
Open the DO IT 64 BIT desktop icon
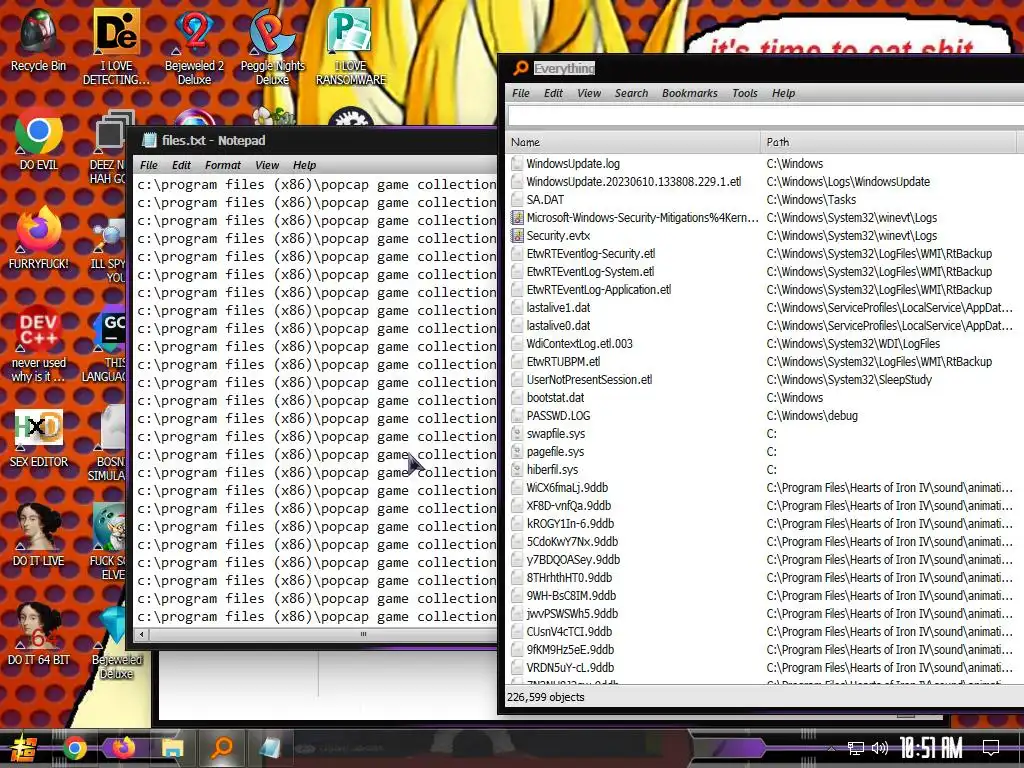39,635
